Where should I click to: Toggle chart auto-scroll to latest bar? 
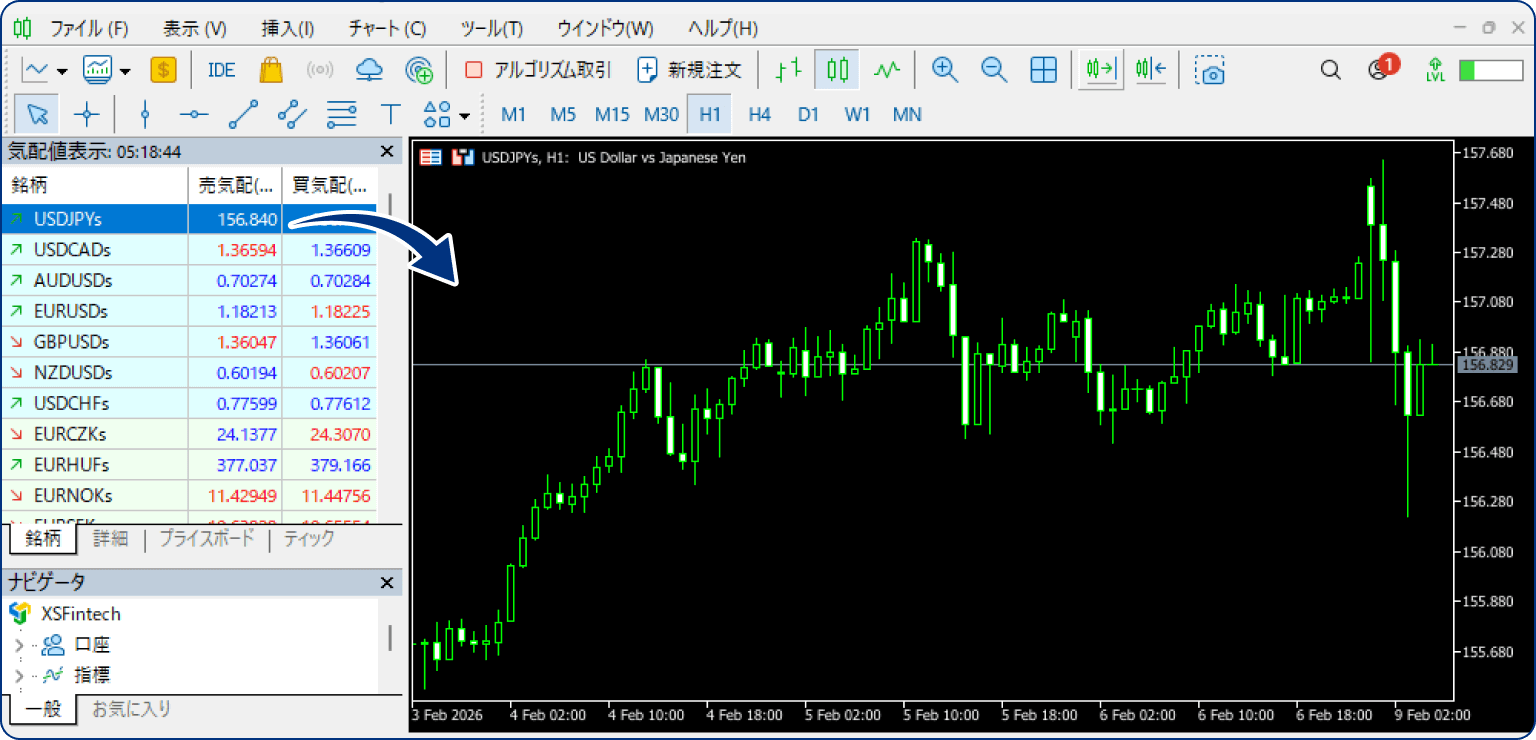pos(1100,69)
